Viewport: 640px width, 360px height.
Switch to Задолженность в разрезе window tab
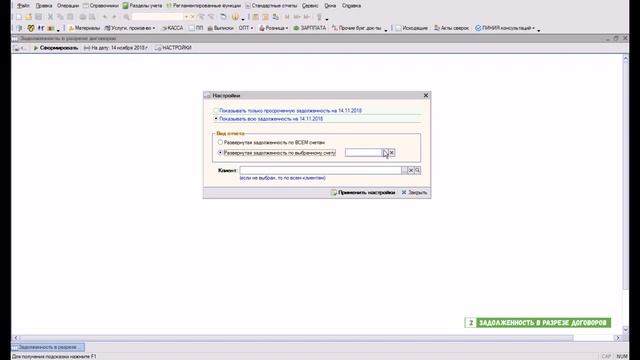click(x=48, y=347)
